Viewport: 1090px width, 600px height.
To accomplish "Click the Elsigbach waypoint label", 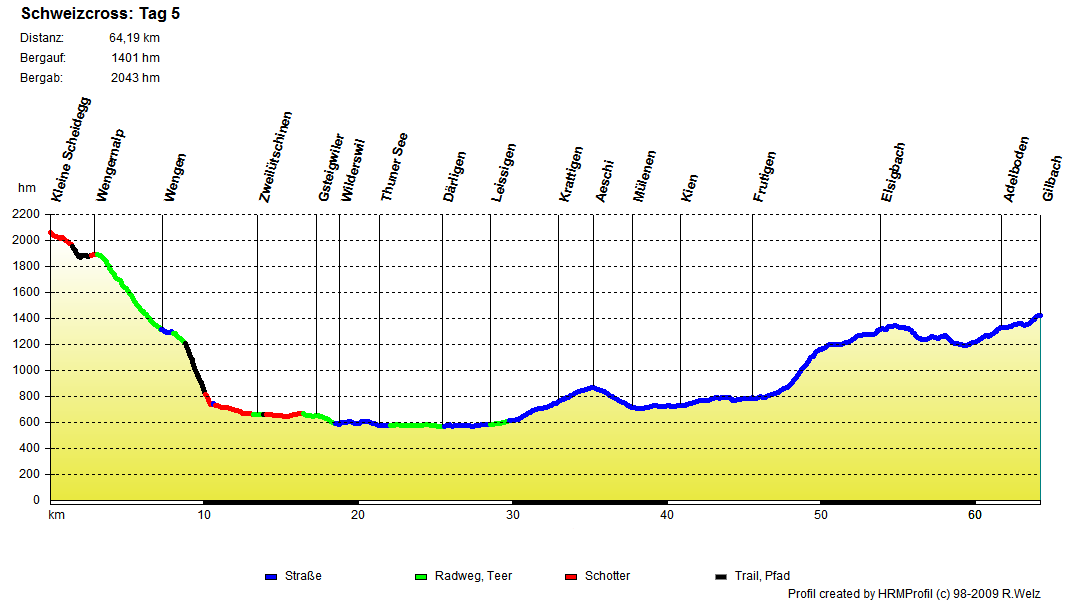I will pos(894,172).
